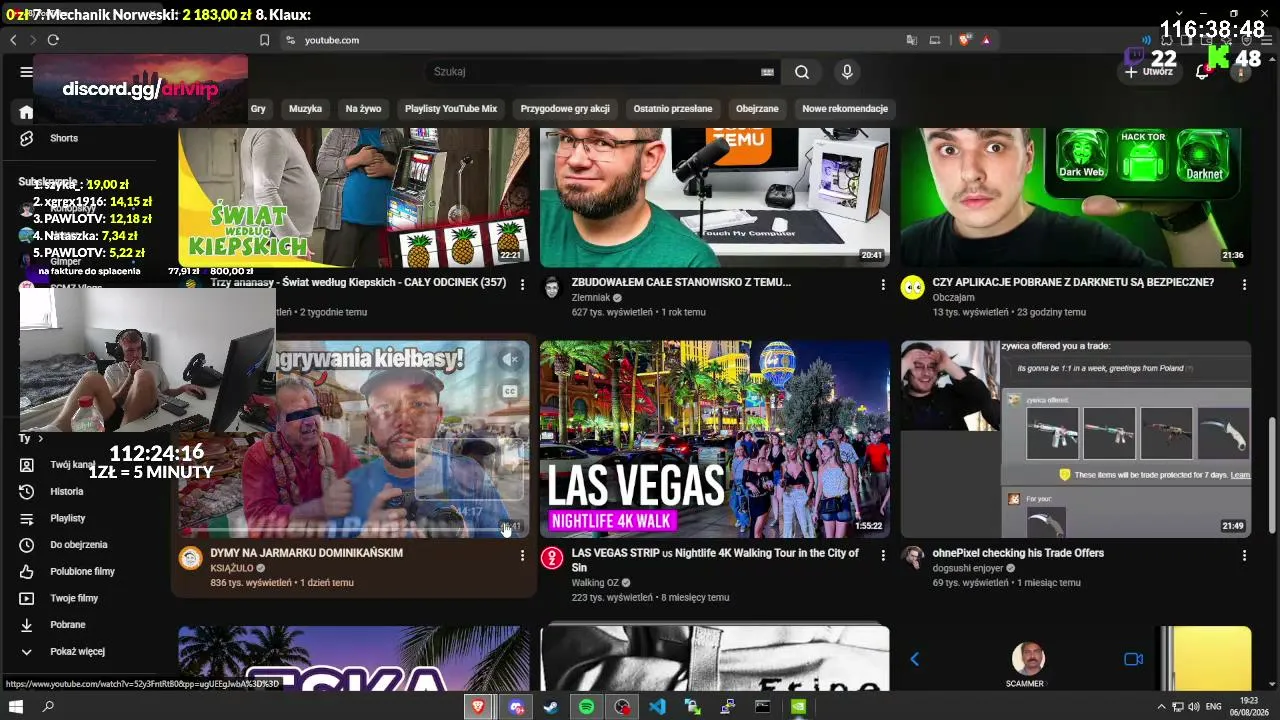Open the title CZY APLIKACJE POBRANE Z DARKNETU

point(1073,283)
